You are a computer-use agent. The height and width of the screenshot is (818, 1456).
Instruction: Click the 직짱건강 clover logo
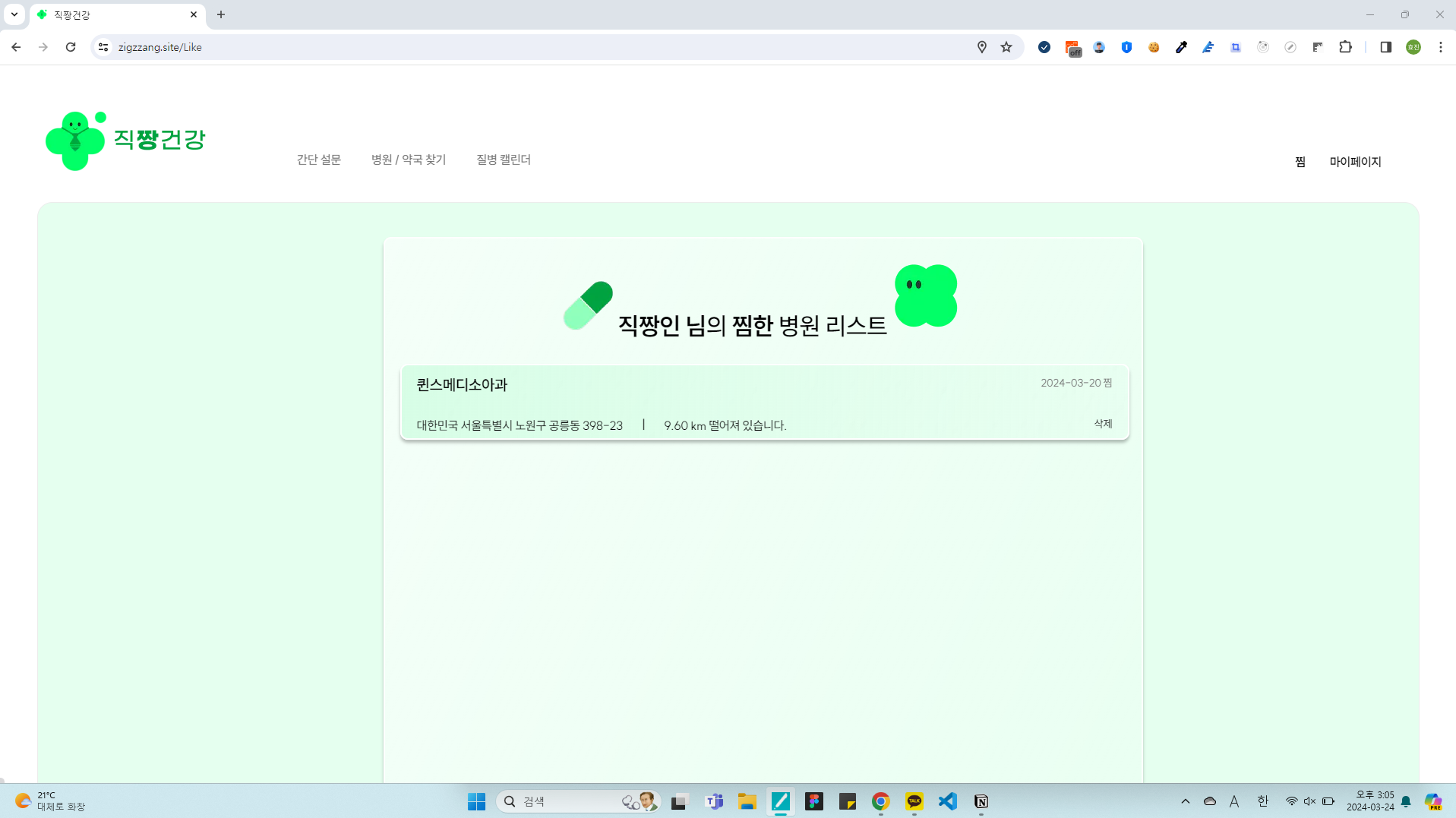pyautogui.click(x=75, y=141)
